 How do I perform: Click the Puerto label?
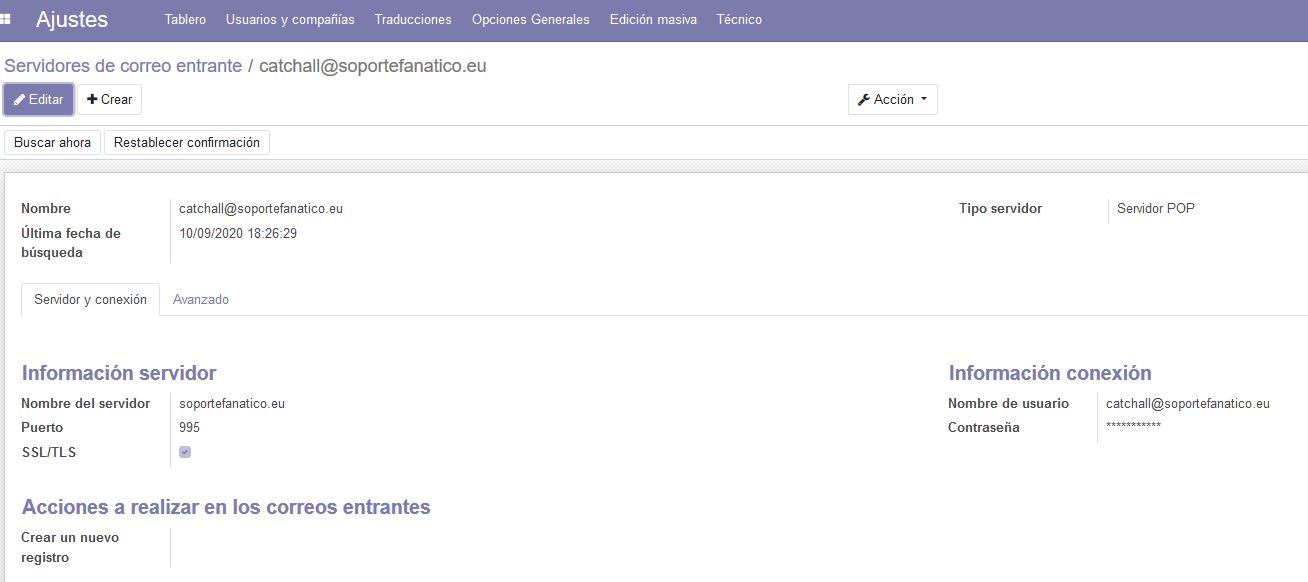pyautogui.click(x=42, y=427)
